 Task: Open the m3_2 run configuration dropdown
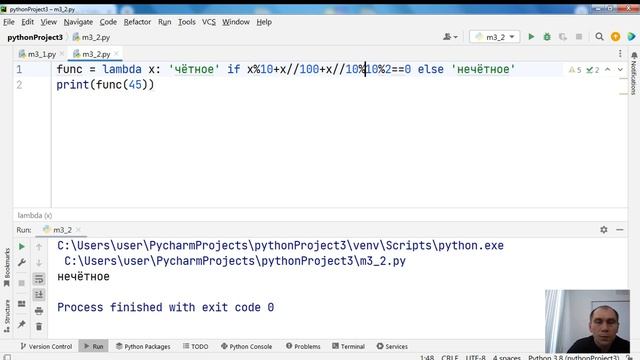[x=495, y=37]
